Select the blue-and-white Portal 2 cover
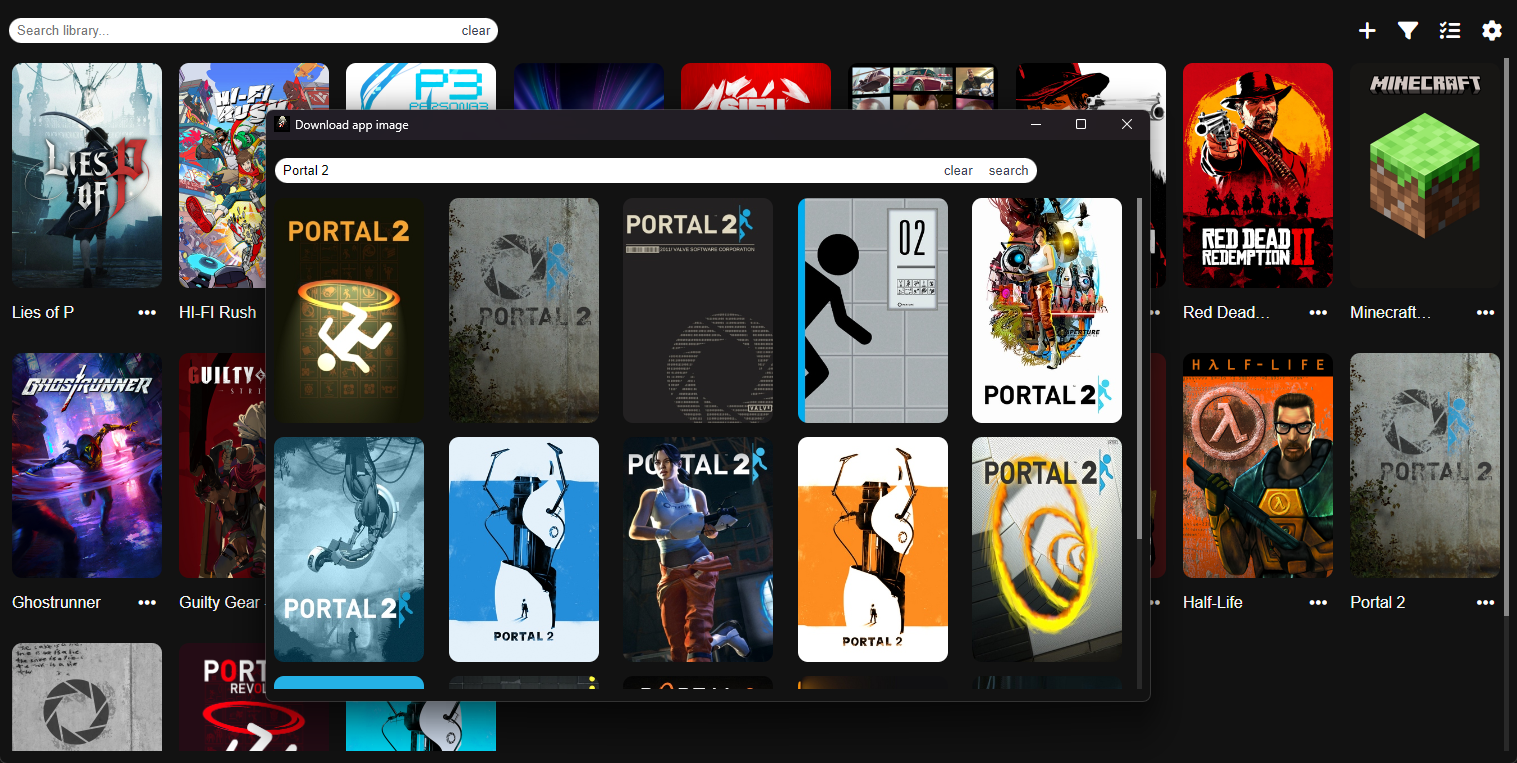Screen dimensions: 1517x763 coord(524,549)
